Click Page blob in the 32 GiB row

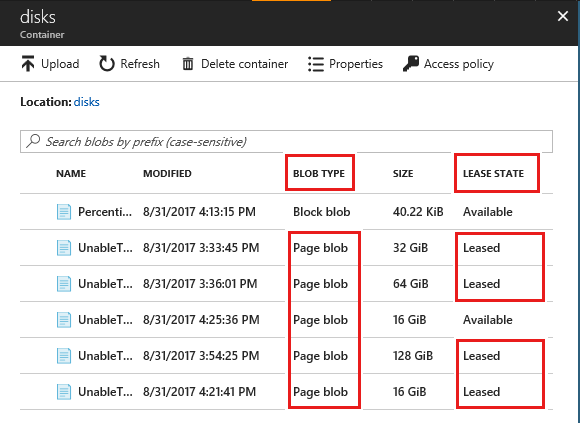[320, 248]
